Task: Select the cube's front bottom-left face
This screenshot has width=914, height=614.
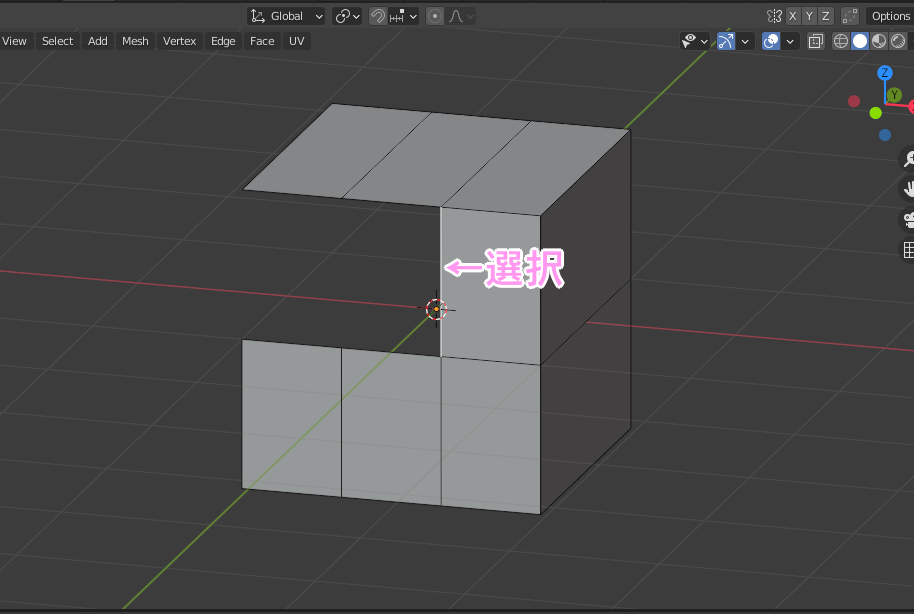Action: 291,417
